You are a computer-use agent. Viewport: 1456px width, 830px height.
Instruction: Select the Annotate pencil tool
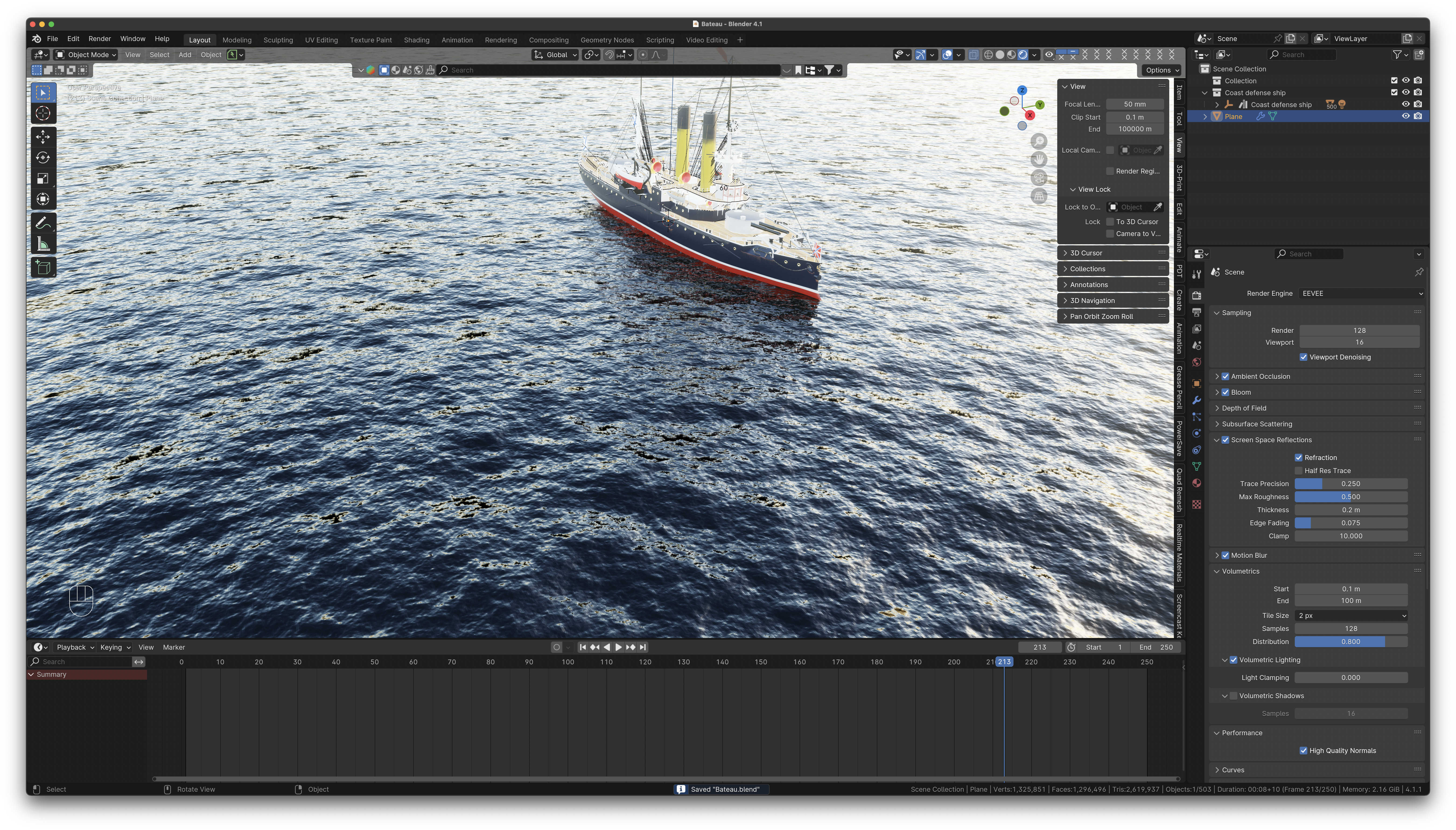(x=43, y=223)
